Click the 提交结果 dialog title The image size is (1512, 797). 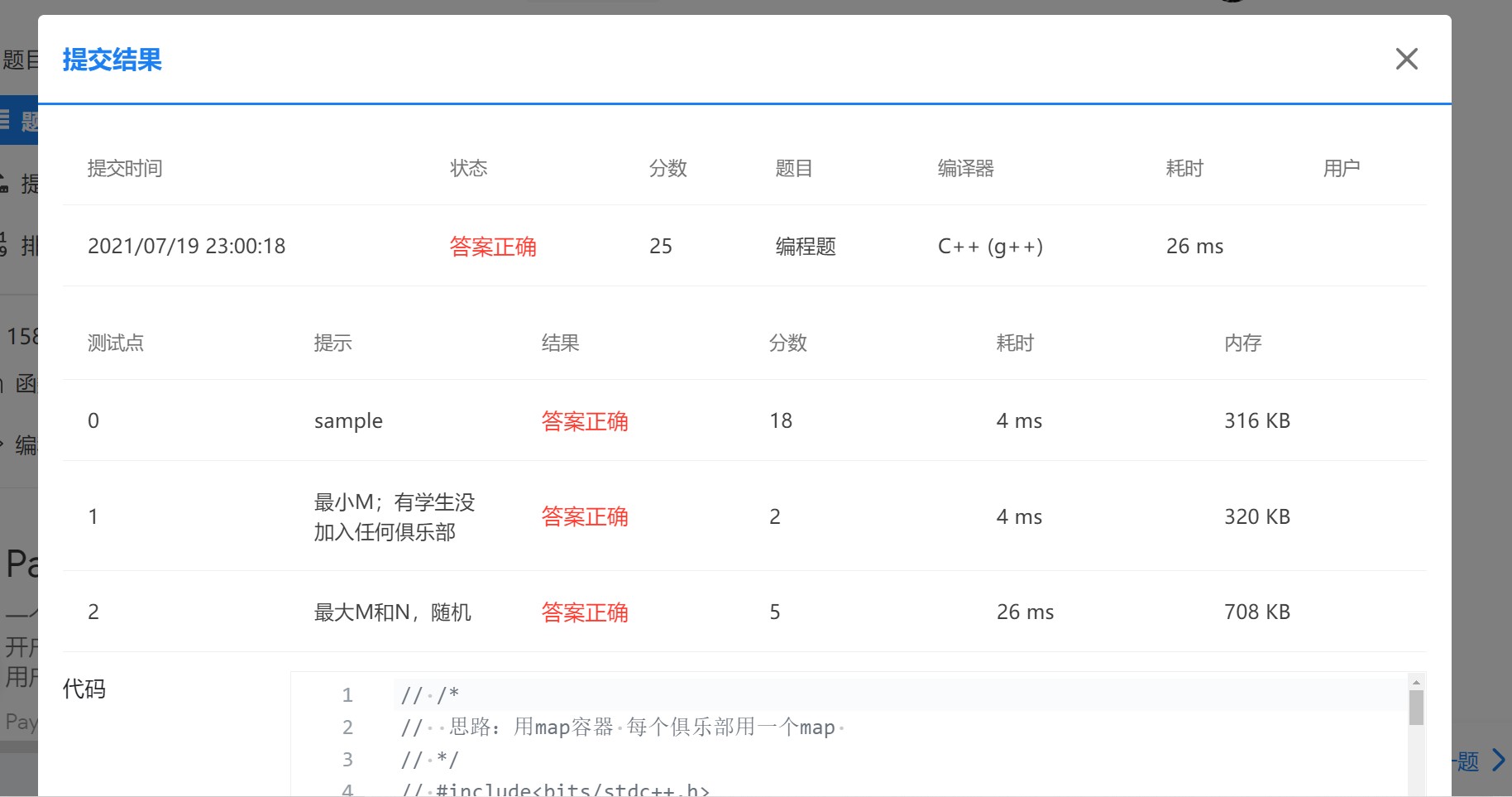pos(112,60)
